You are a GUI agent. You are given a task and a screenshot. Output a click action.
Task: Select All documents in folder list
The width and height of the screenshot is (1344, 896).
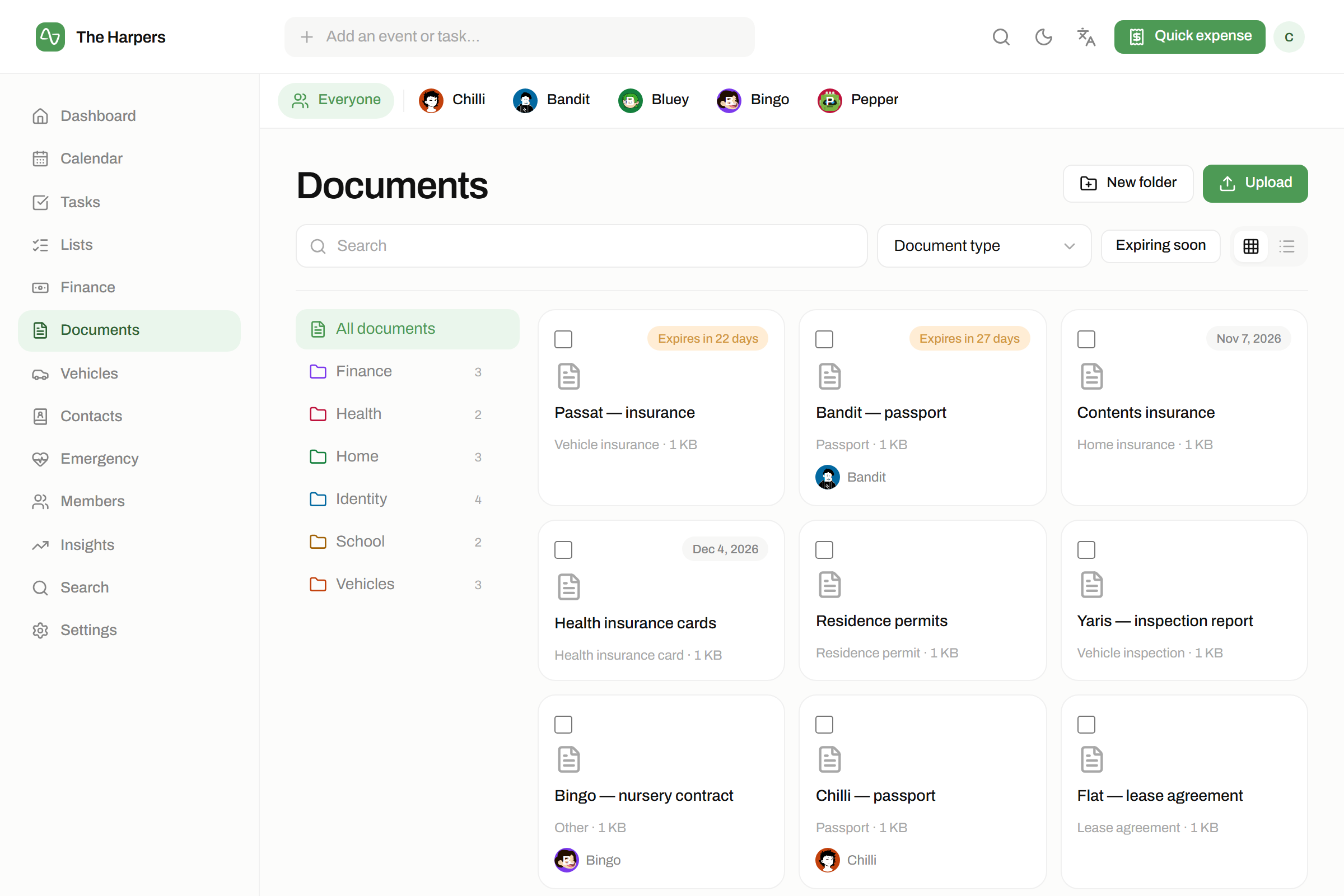coord(407,329)
